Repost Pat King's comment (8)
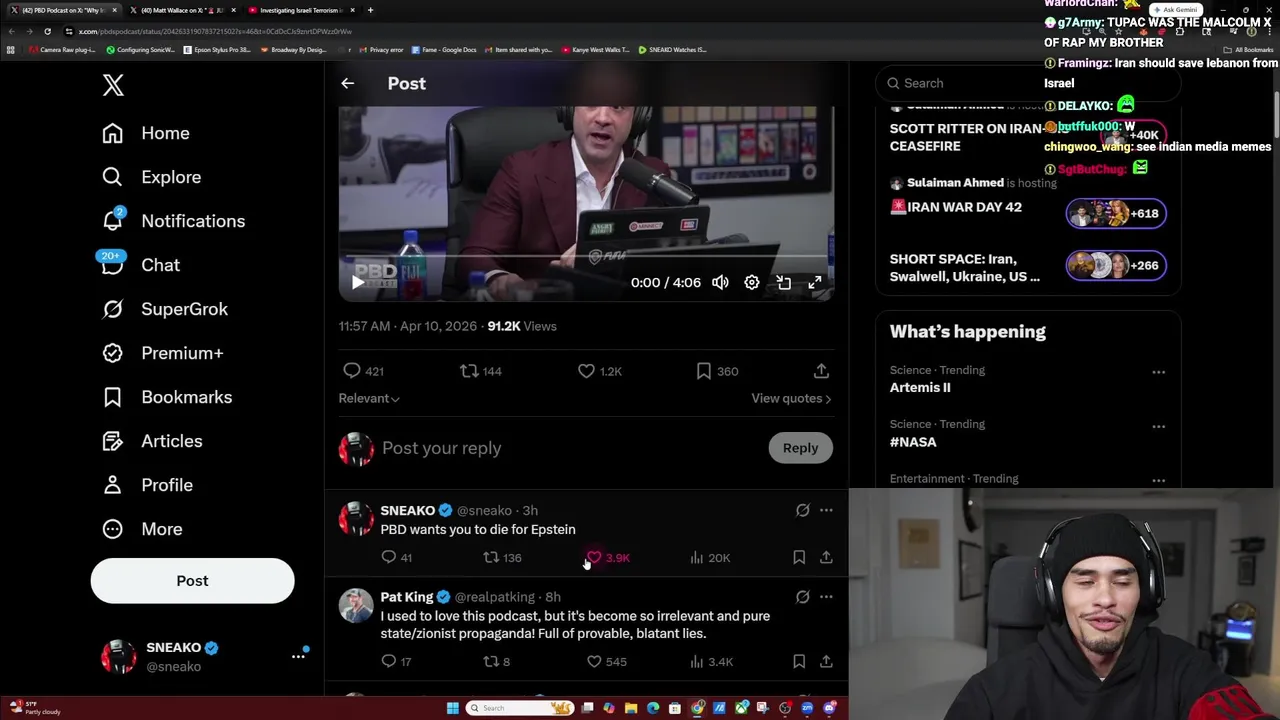This screenshot has width=1280, height=720. pos(497,662)
